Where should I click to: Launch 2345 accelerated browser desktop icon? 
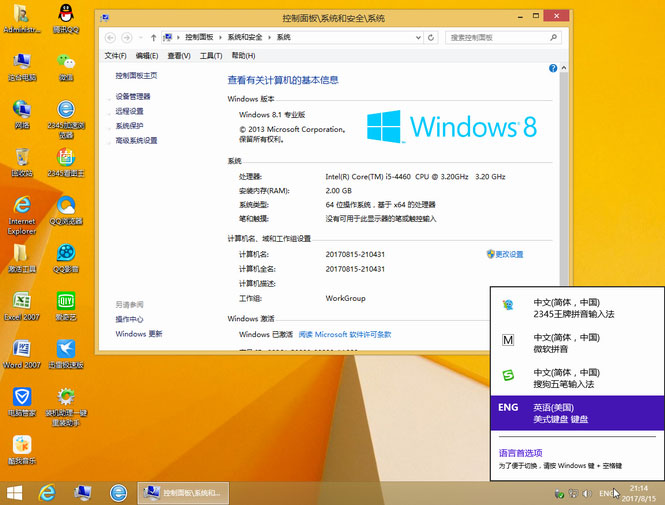[x=66, y=120]
